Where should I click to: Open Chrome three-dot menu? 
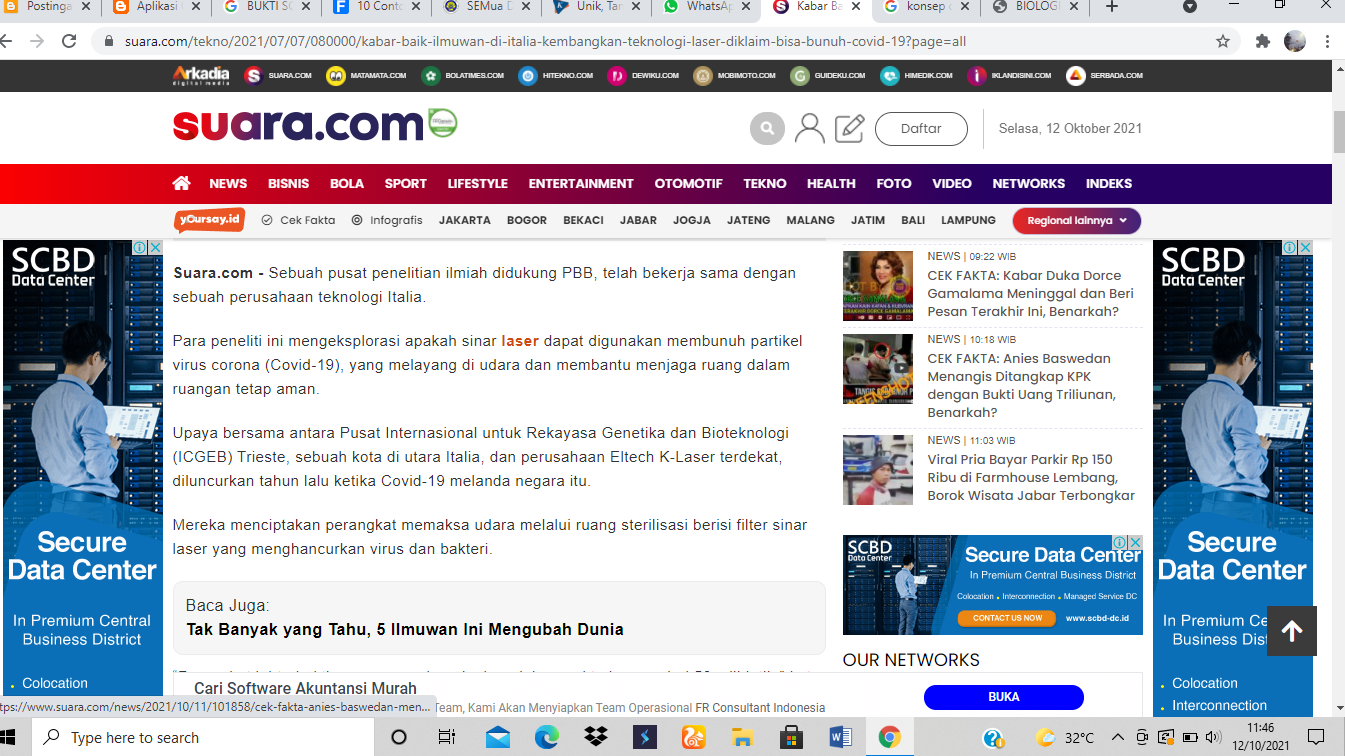[x=1328, y=42]
